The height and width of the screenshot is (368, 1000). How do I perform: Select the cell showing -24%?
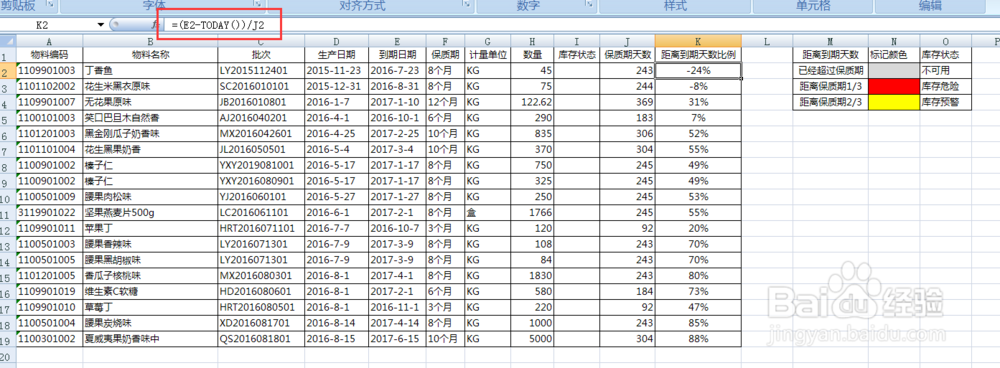pyautogui.click(x=698, y=70)
